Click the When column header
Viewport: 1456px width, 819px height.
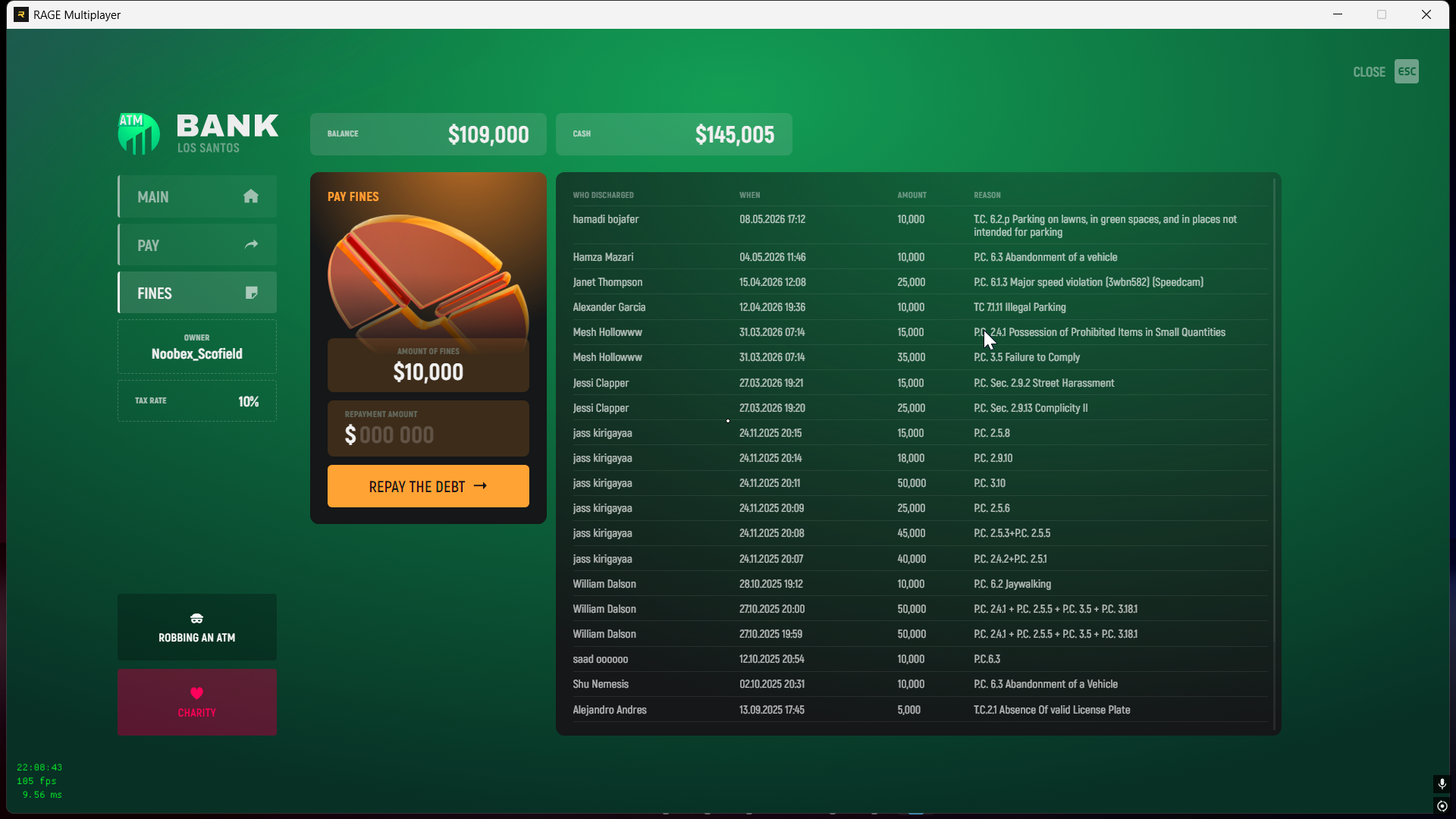pos(749,195)
